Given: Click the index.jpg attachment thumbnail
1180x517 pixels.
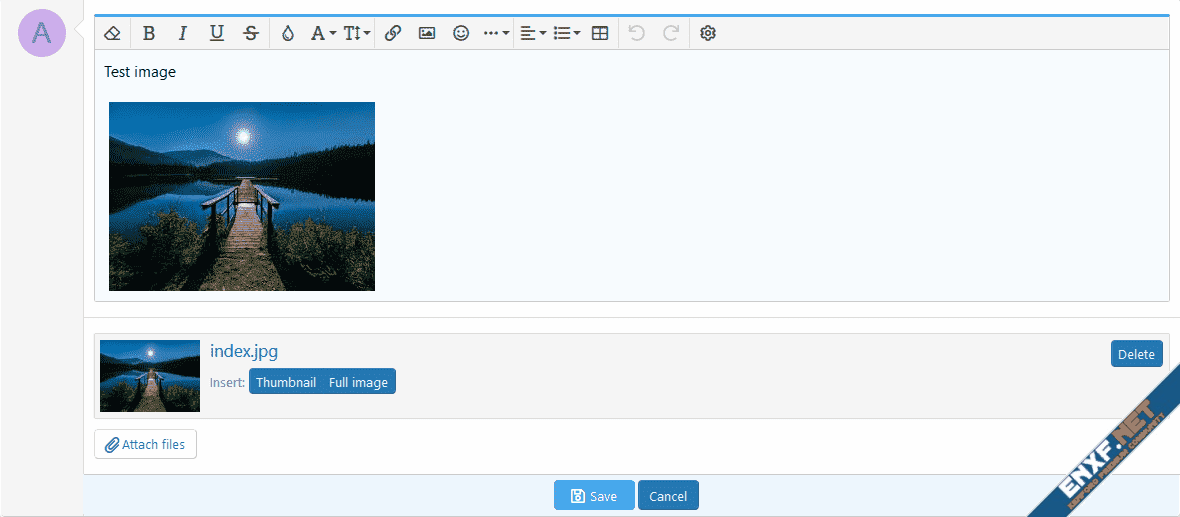Looking at the screenshot, I should click(x=150, y=376).
